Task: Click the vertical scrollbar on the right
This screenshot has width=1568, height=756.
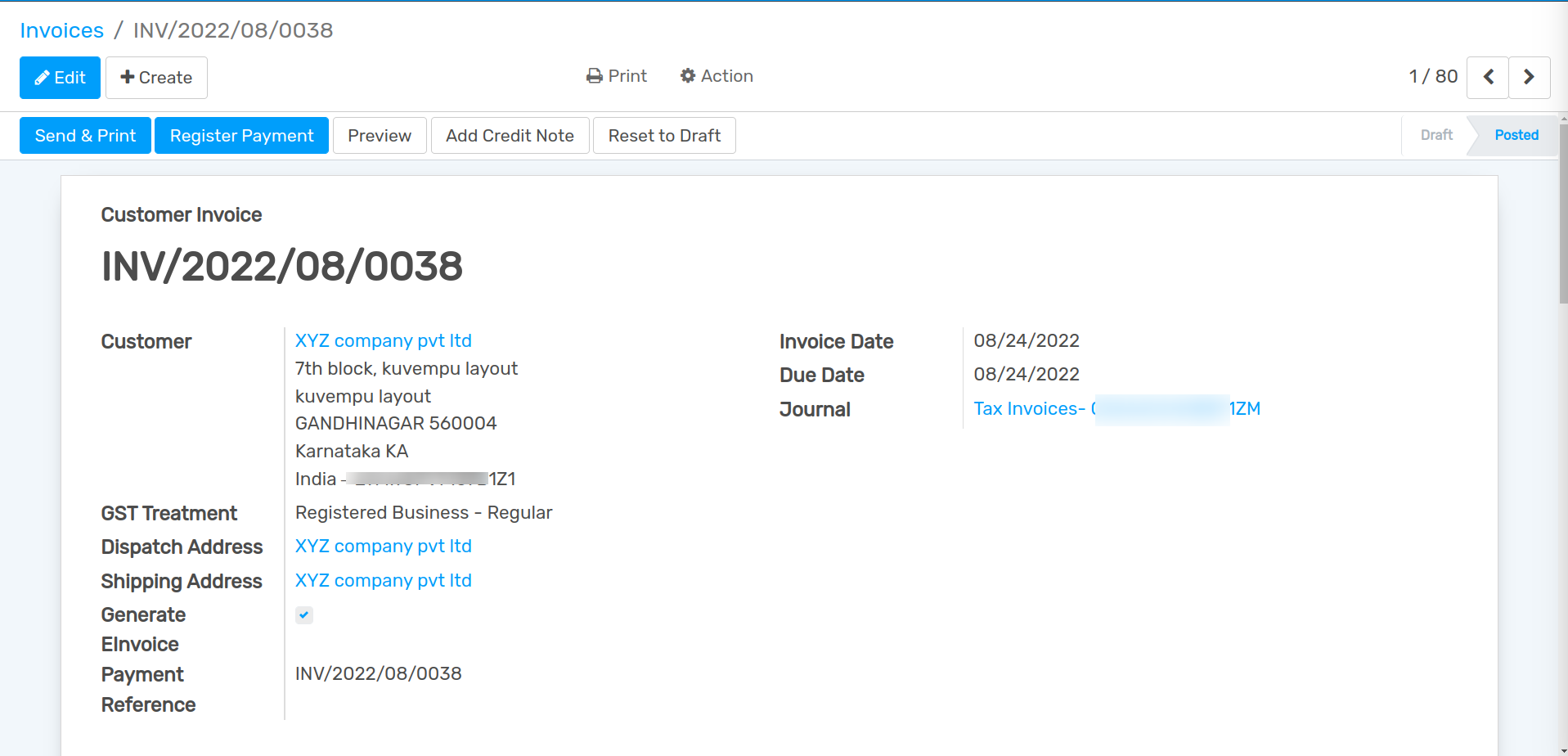Action: tap(1563, 213)
